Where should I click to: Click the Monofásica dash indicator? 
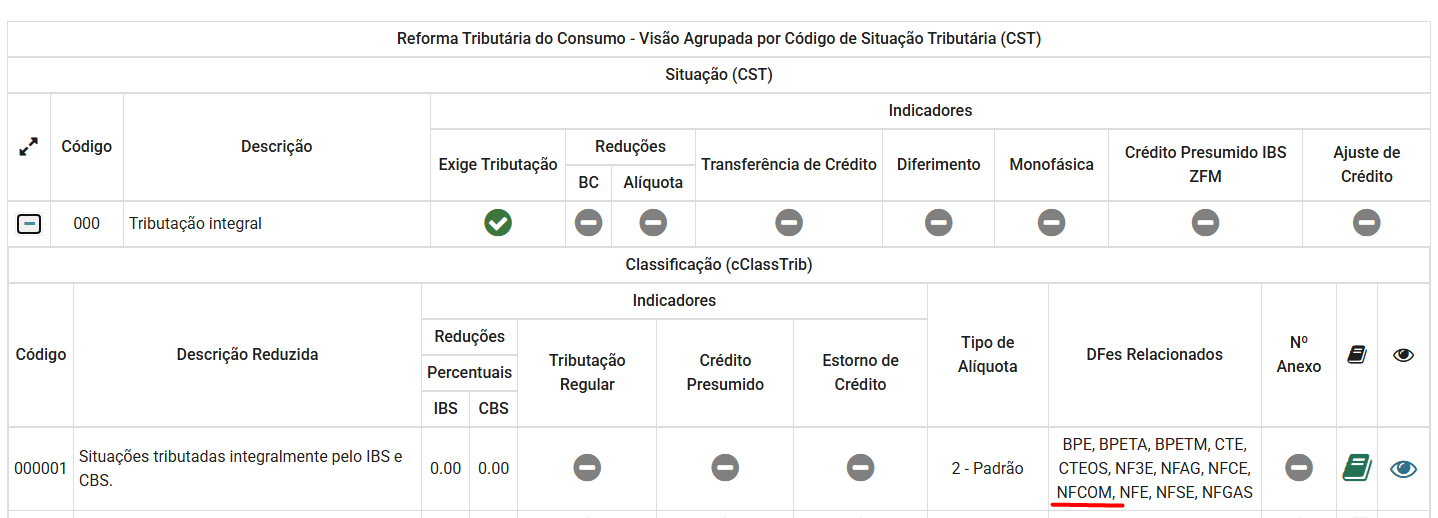1051,223
